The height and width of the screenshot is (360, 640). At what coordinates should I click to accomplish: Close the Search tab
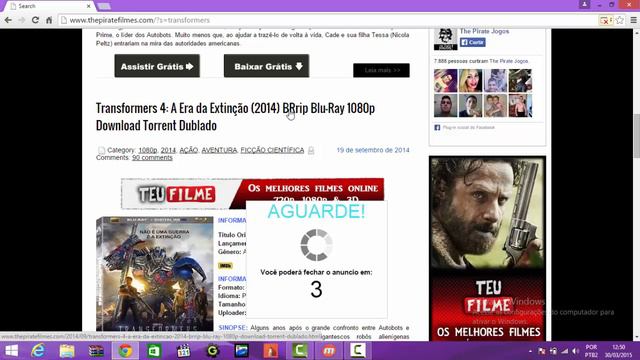coord(89,6)
